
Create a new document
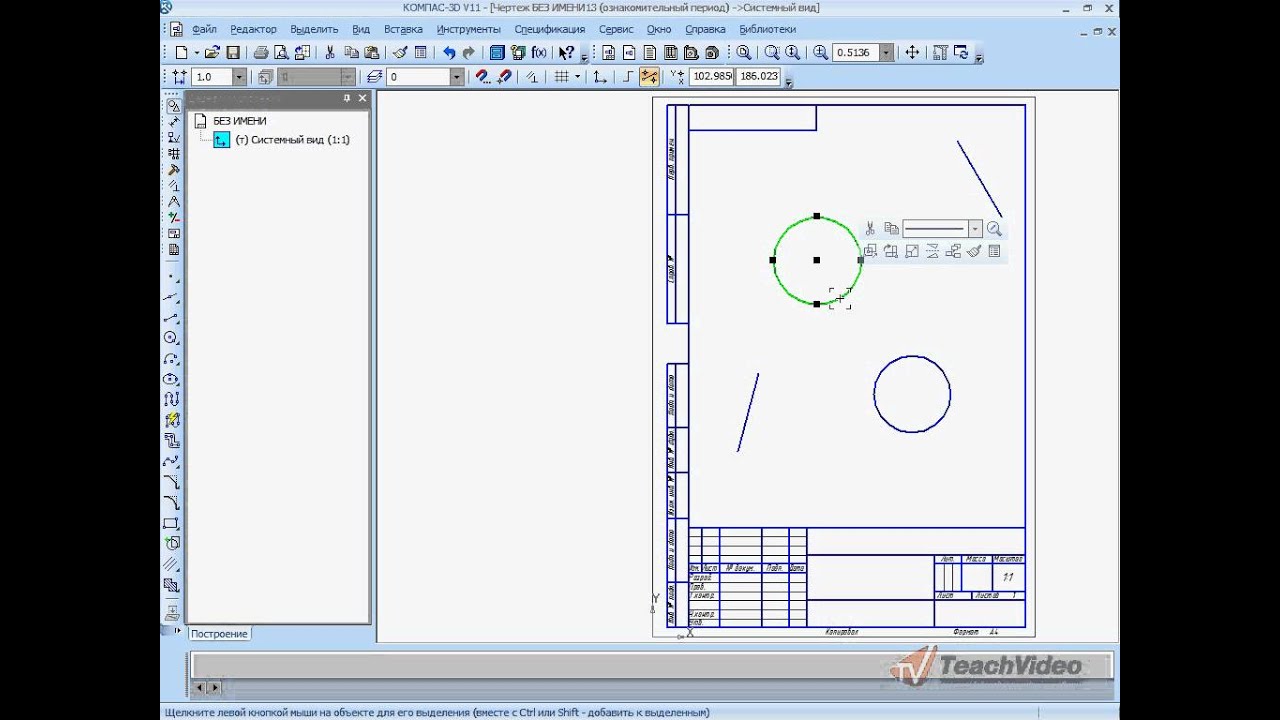pos(181,53)
